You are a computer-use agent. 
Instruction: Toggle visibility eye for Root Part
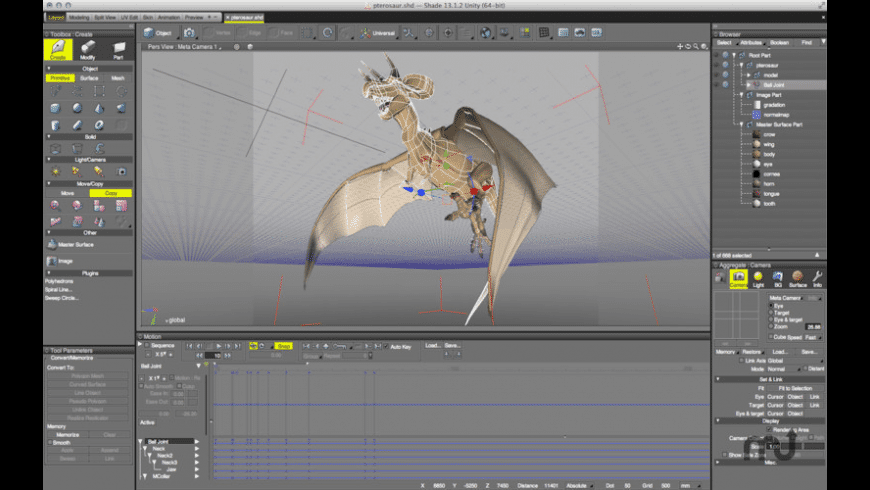point(717,56)
